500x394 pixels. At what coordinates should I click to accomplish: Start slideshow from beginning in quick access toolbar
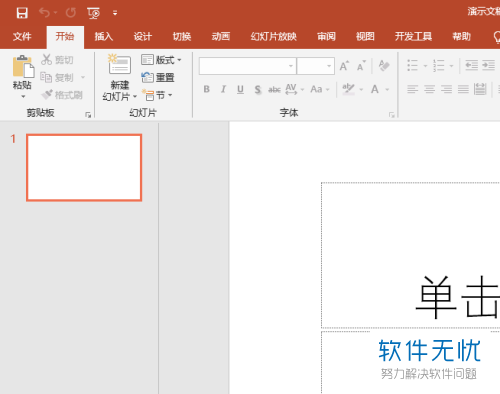pyautogui.click(x=93, y=13)
